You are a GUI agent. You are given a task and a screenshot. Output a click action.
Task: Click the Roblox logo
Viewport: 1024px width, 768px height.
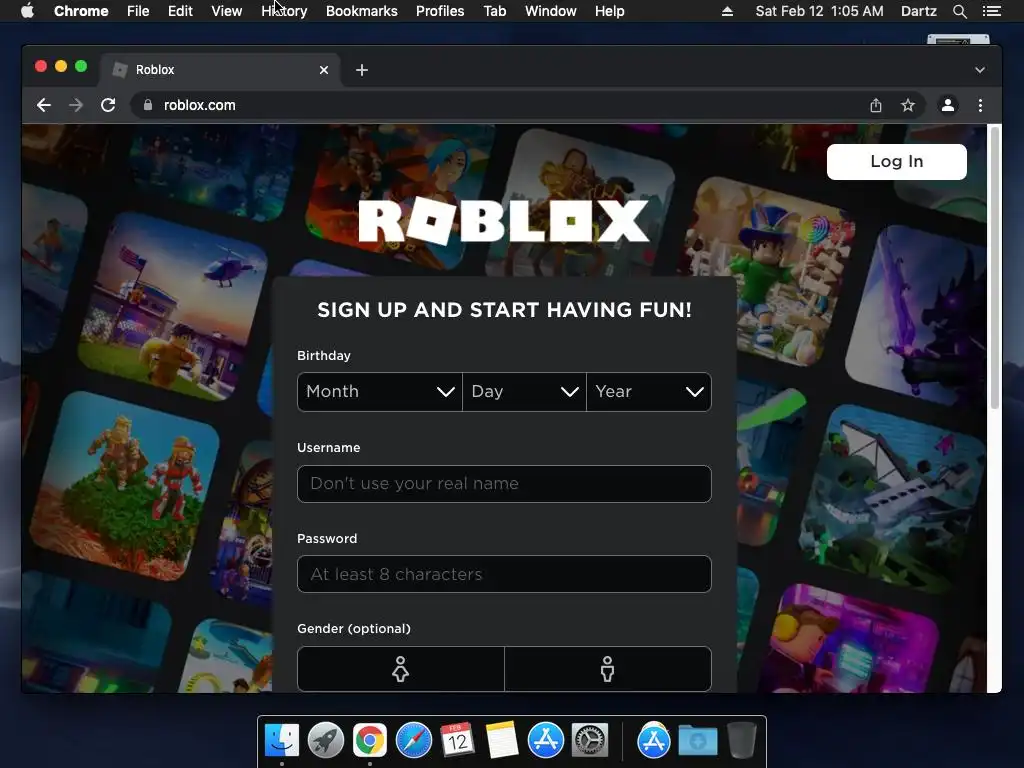pos(504,221)
